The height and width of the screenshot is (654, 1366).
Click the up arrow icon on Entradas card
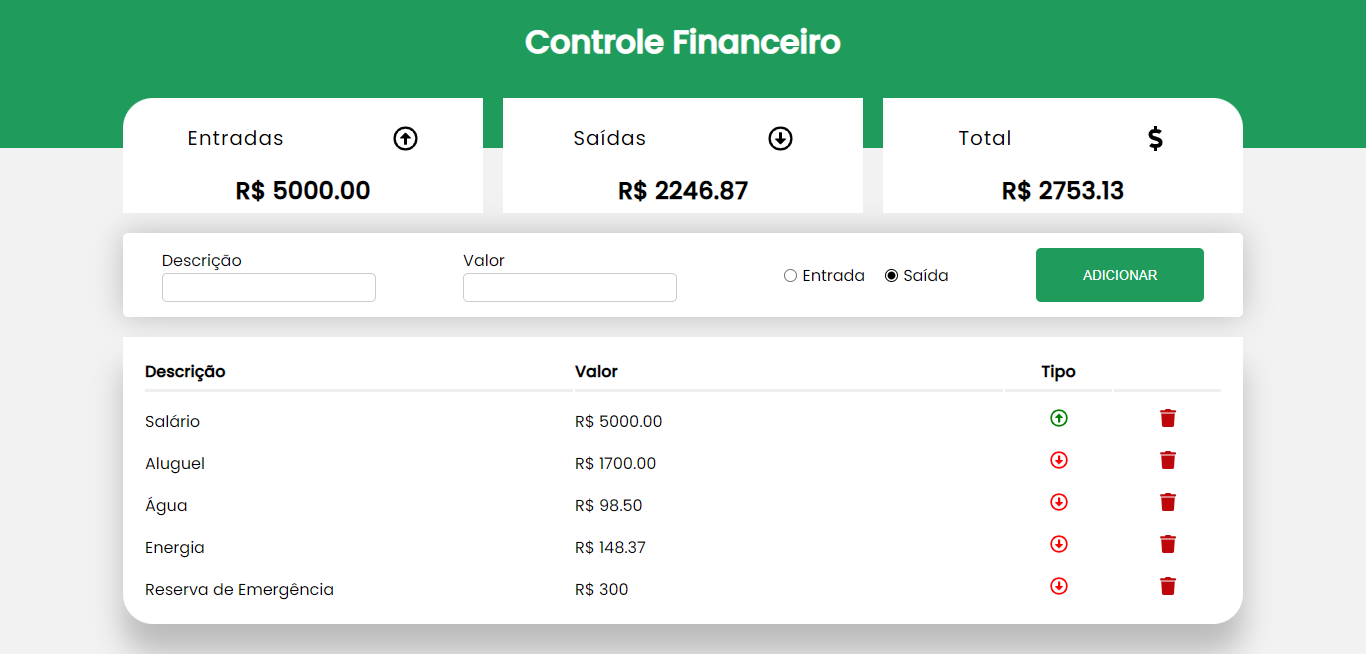pos(405,138)
